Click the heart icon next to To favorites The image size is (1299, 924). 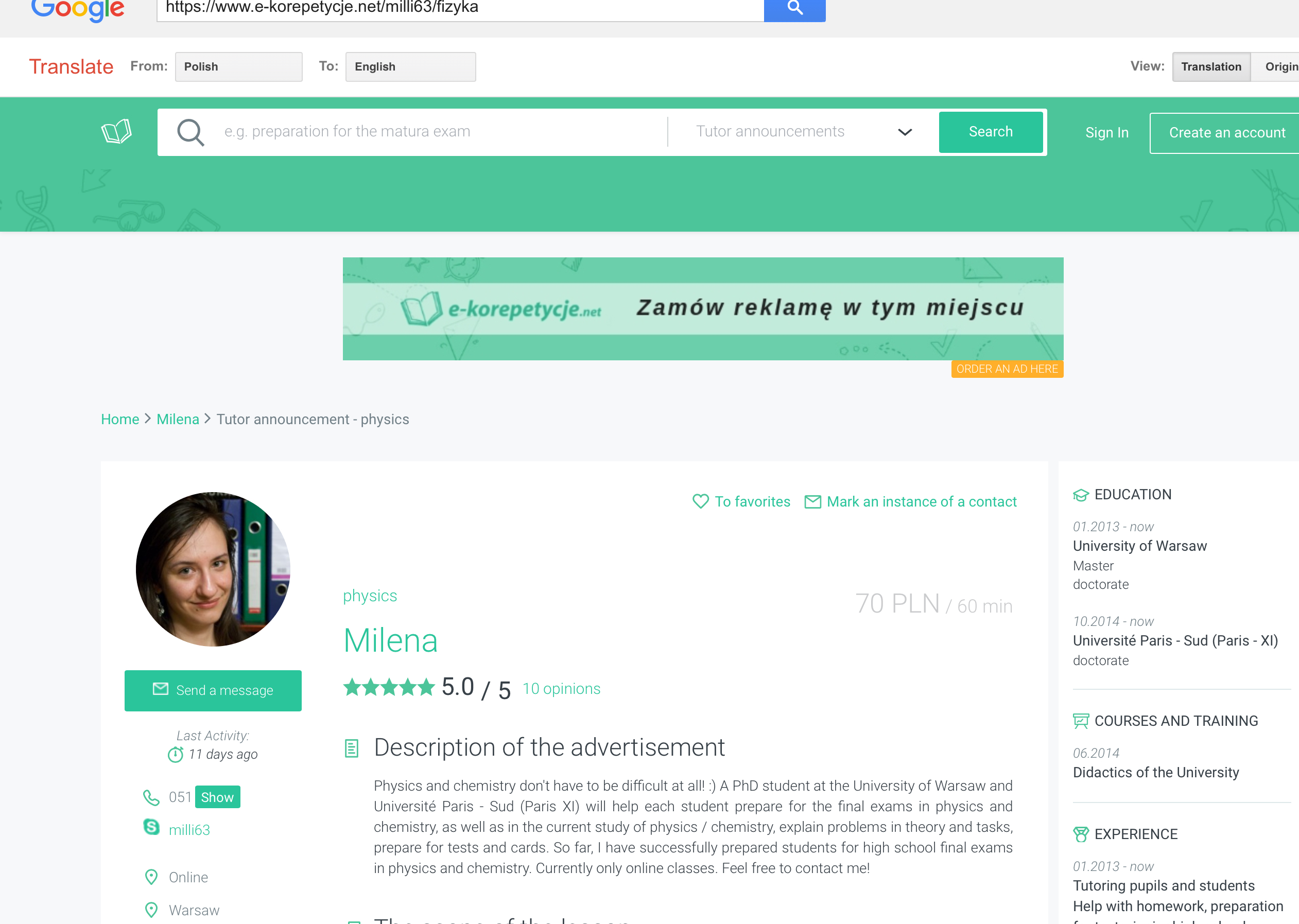(x=700, y=501)
